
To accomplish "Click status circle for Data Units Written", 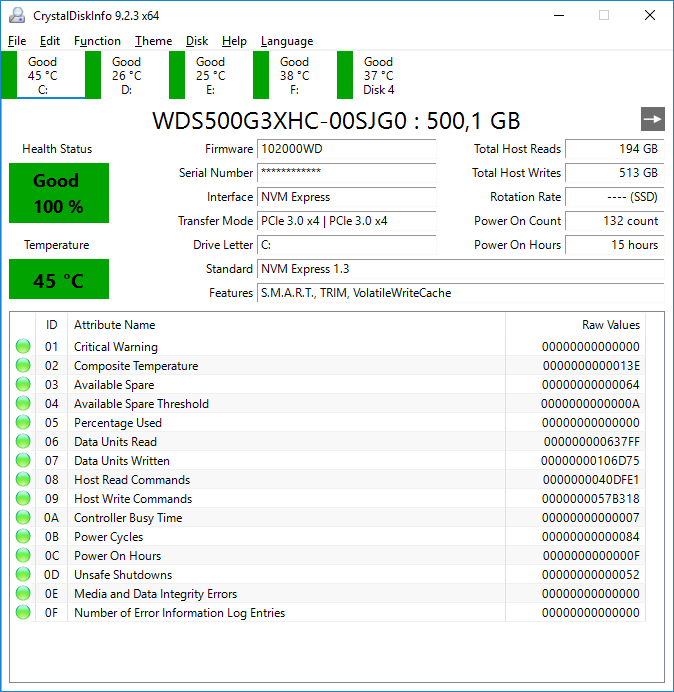I will coord(23,460).
